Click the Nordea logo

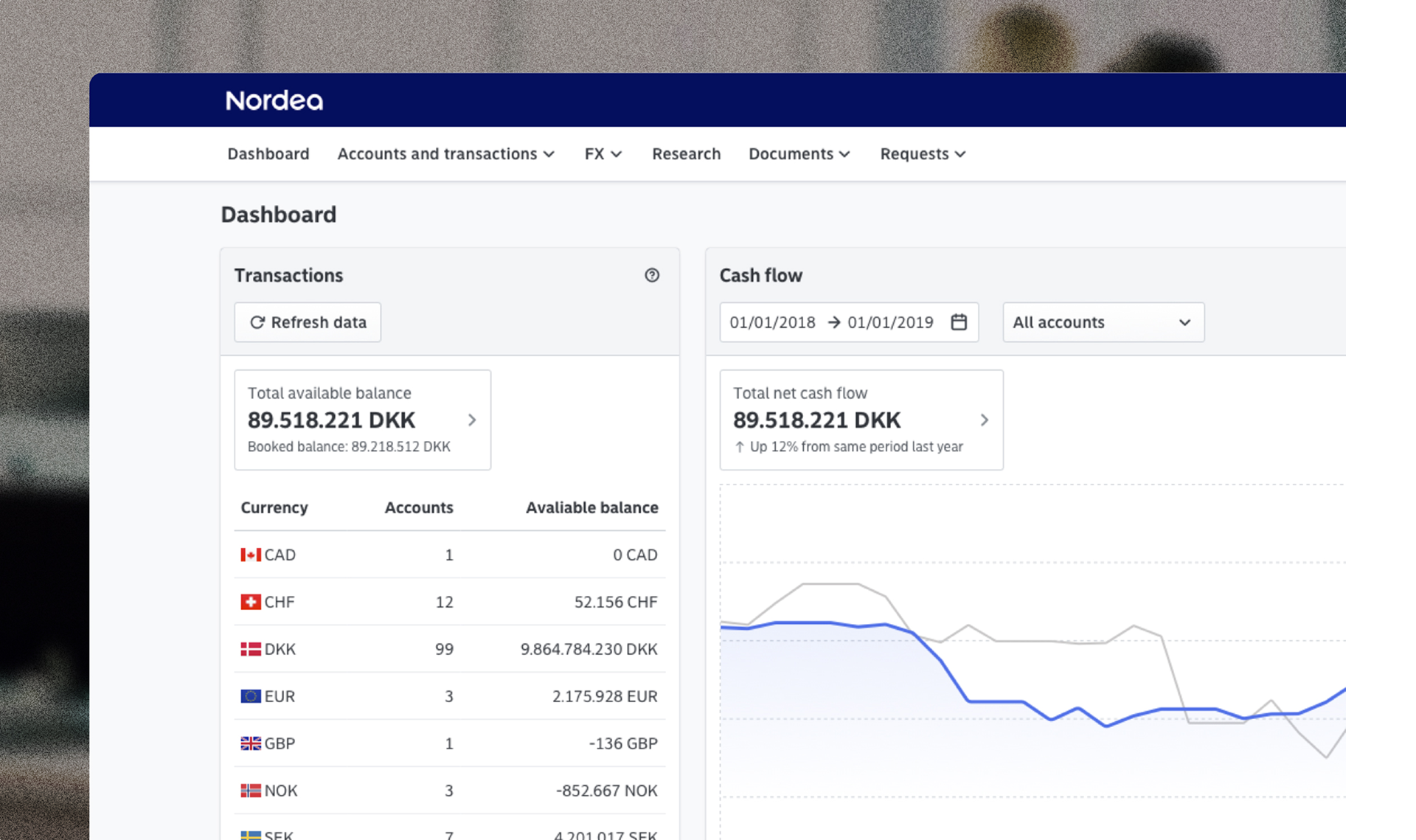click(x=274, y=100)
